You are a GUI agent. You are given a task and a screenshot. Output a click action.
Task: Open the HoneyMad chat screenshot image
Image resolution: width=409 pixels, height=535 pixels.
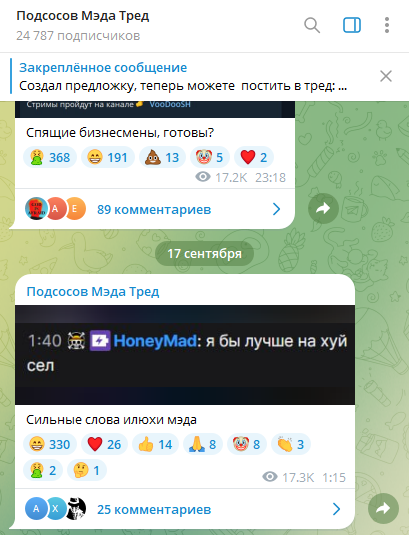click(185, 355)
